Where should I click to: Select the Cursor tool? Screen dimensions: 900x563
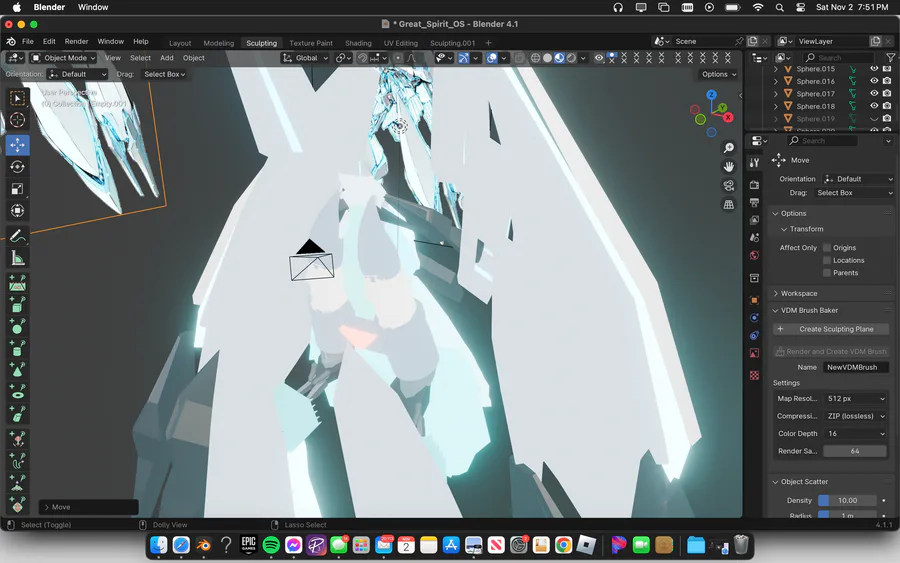tap(17, 120)
